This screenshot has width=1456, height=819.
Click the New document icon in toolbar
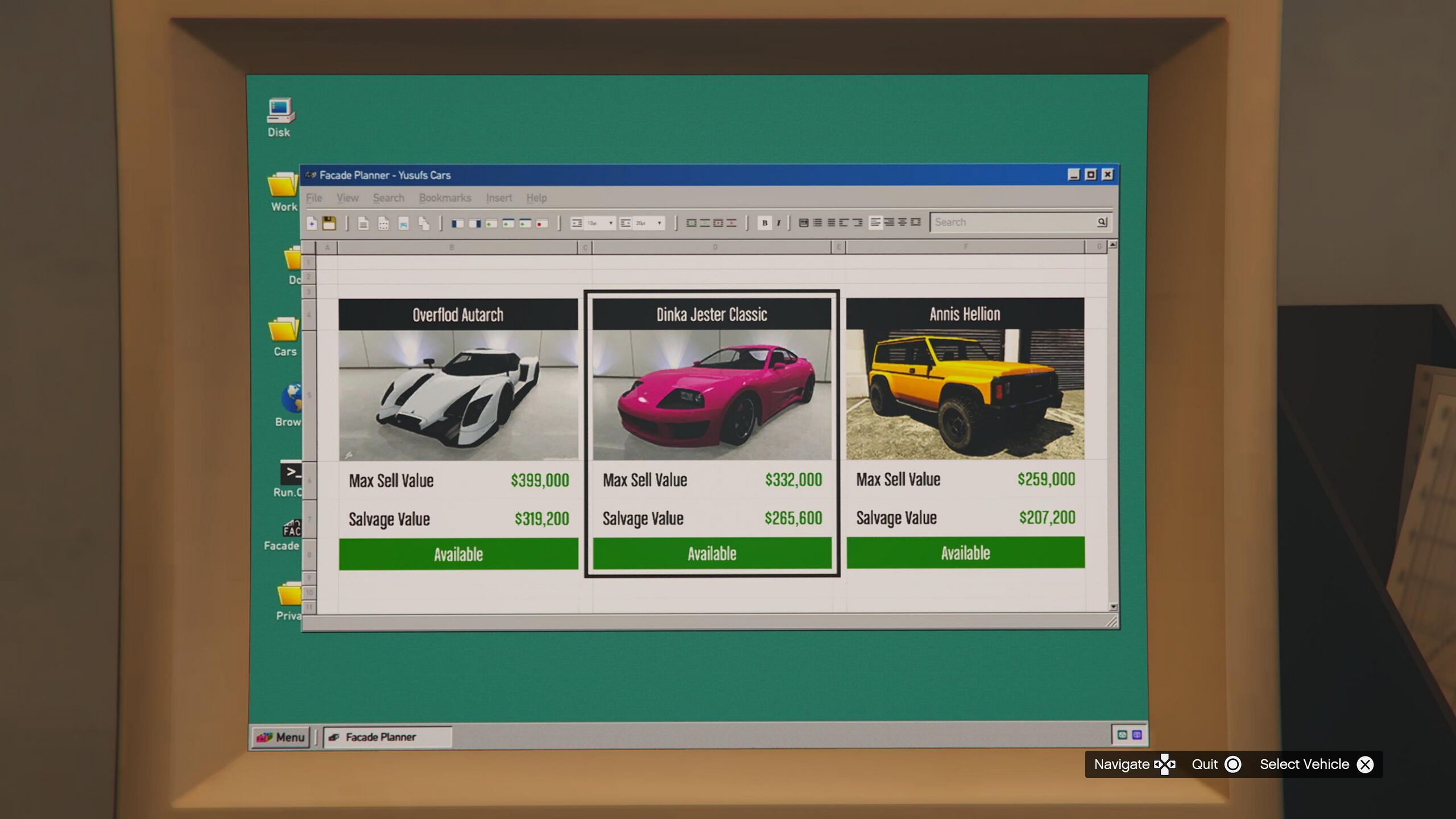tap(312, 223)
